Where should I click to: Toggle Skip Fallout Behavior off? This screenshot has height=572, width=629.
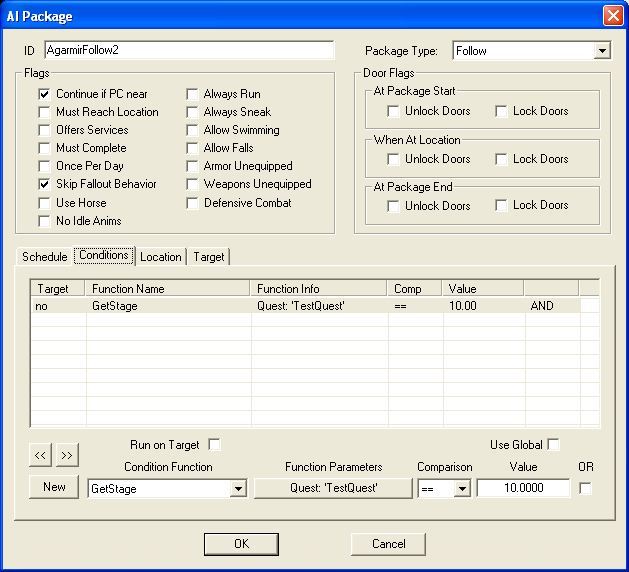(x=44, y=185)
